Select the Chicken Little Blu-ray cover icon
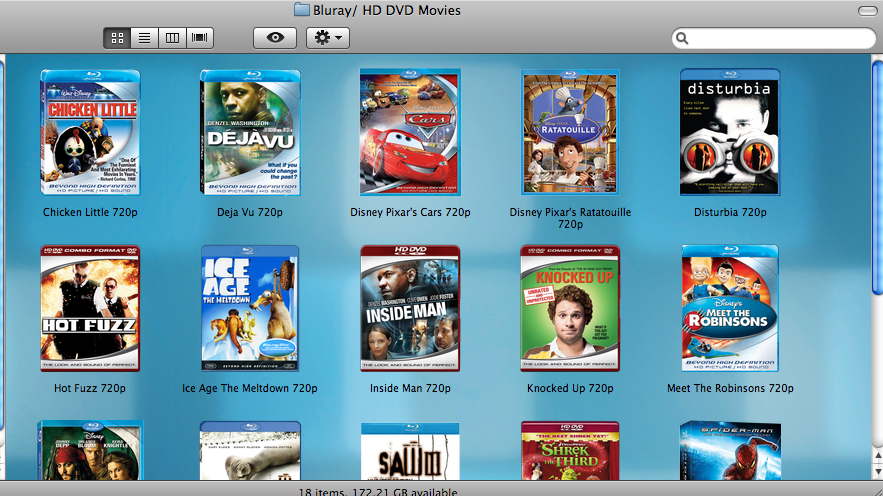 pyautogui.click(x=90, y=132)
